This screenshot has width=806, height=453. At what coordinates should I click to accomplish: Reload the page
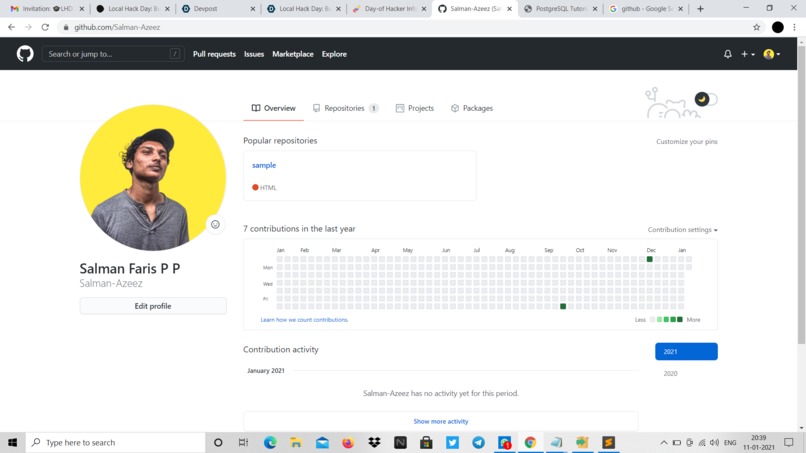click(x=45, y=27)
